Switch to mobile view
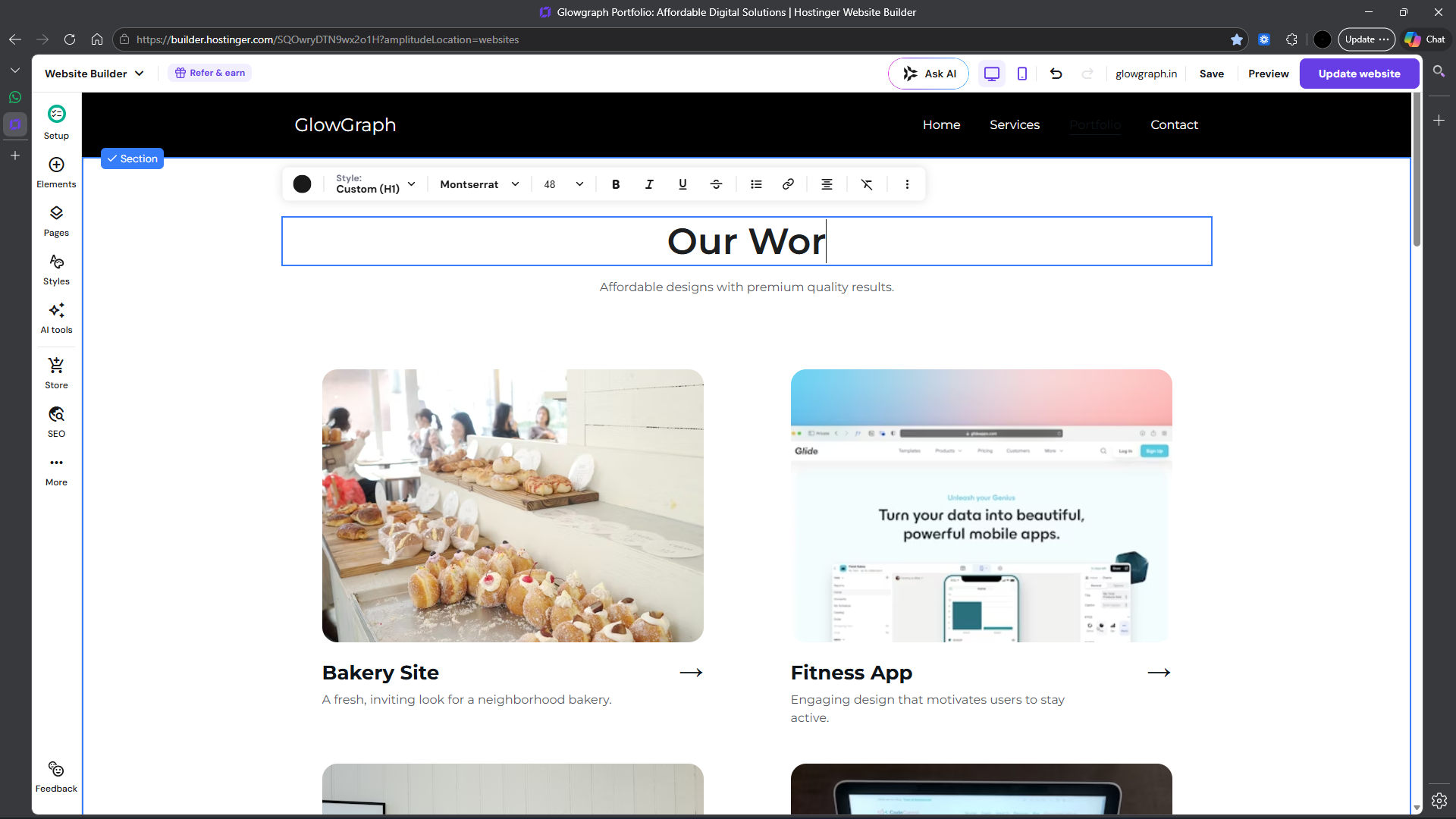This screenshot has width=1456, height=819. (1022, 74)
